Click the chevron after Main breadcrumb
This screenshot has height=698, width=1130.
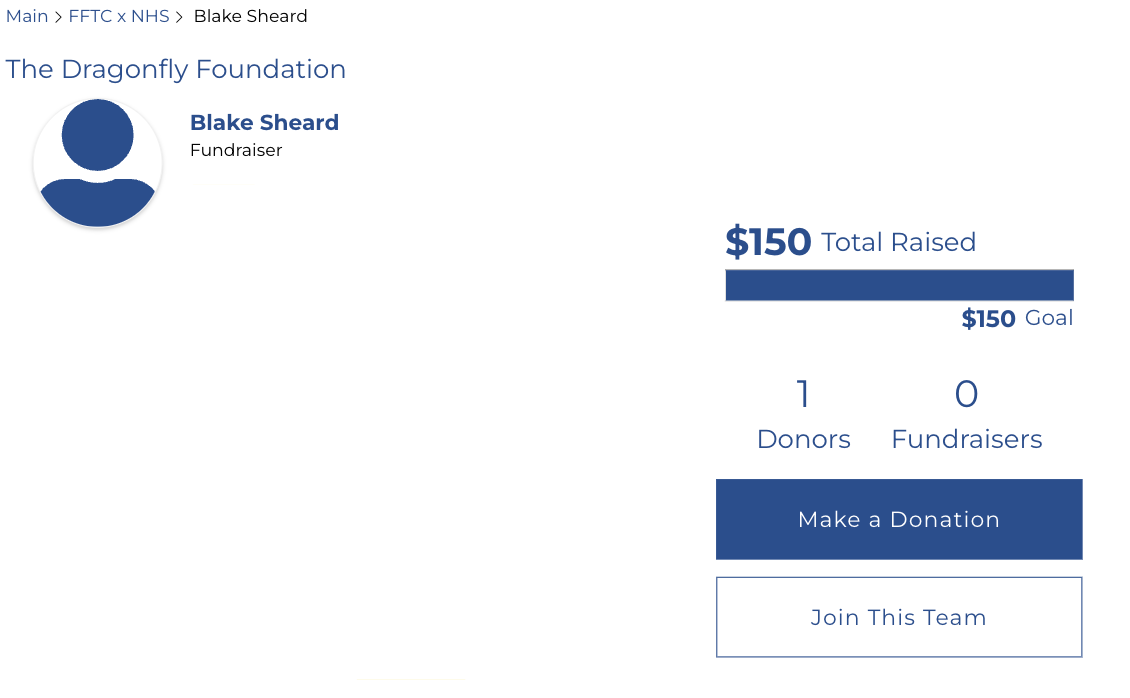coord(59,17)
